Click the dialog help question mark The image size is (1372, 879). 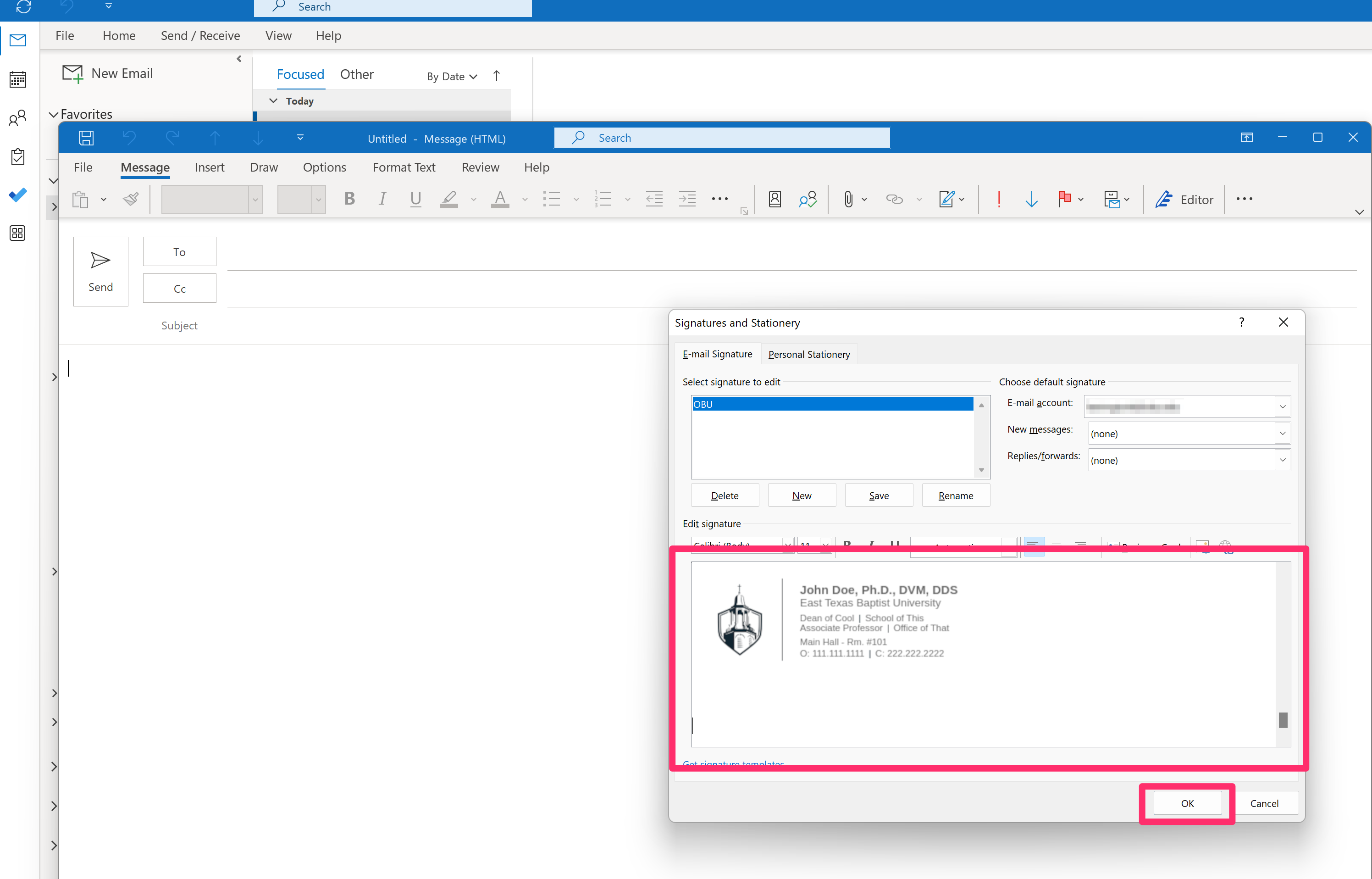pyautogui.click(x=1241, y=323)
